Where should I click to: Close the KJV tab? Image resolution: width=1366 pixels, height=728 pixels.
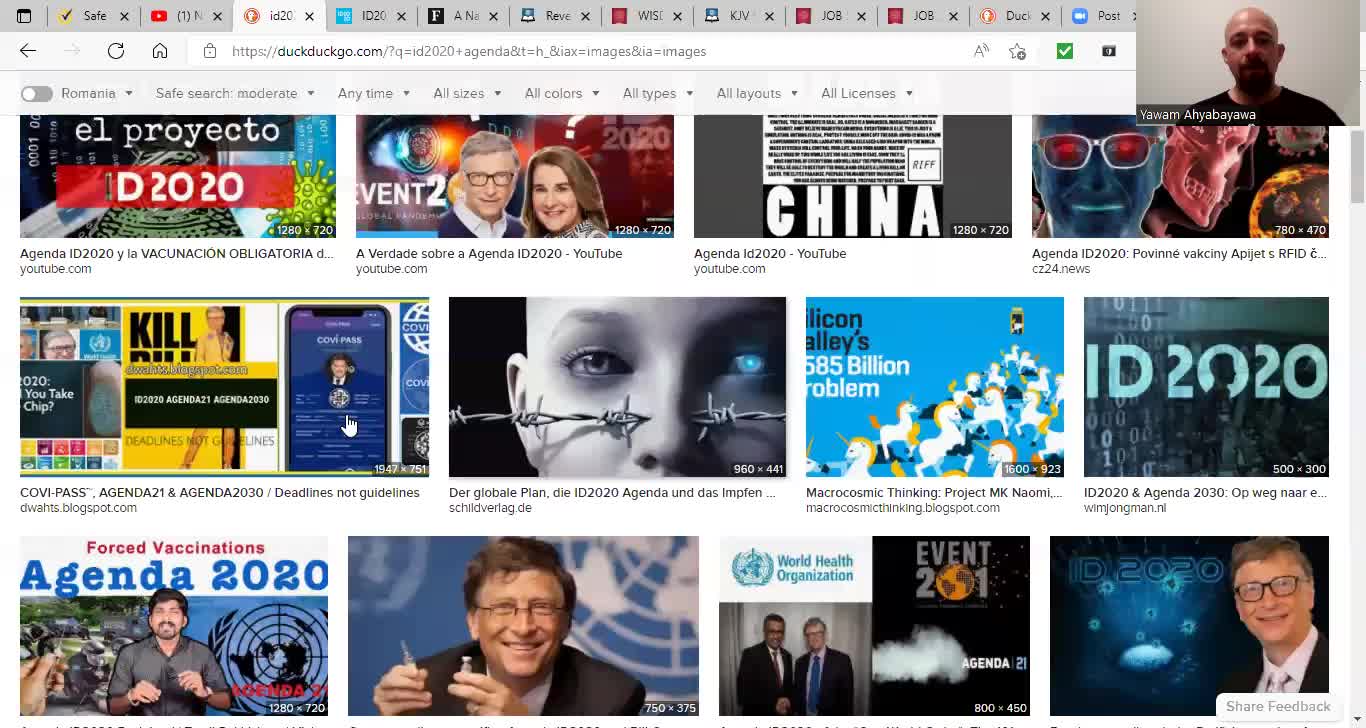click(x=771, y=16)
